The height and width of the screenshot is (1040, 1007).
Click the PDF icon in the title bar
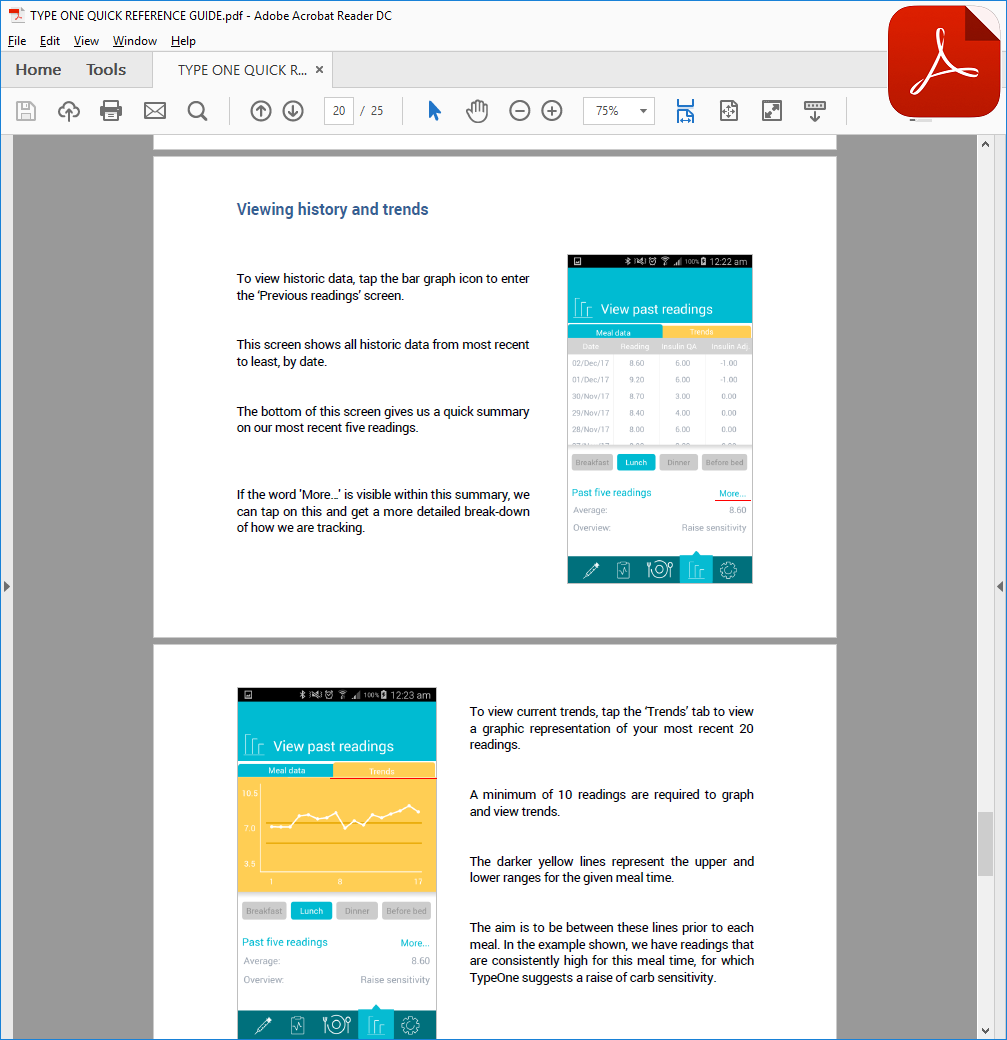(x=16, y=15)
